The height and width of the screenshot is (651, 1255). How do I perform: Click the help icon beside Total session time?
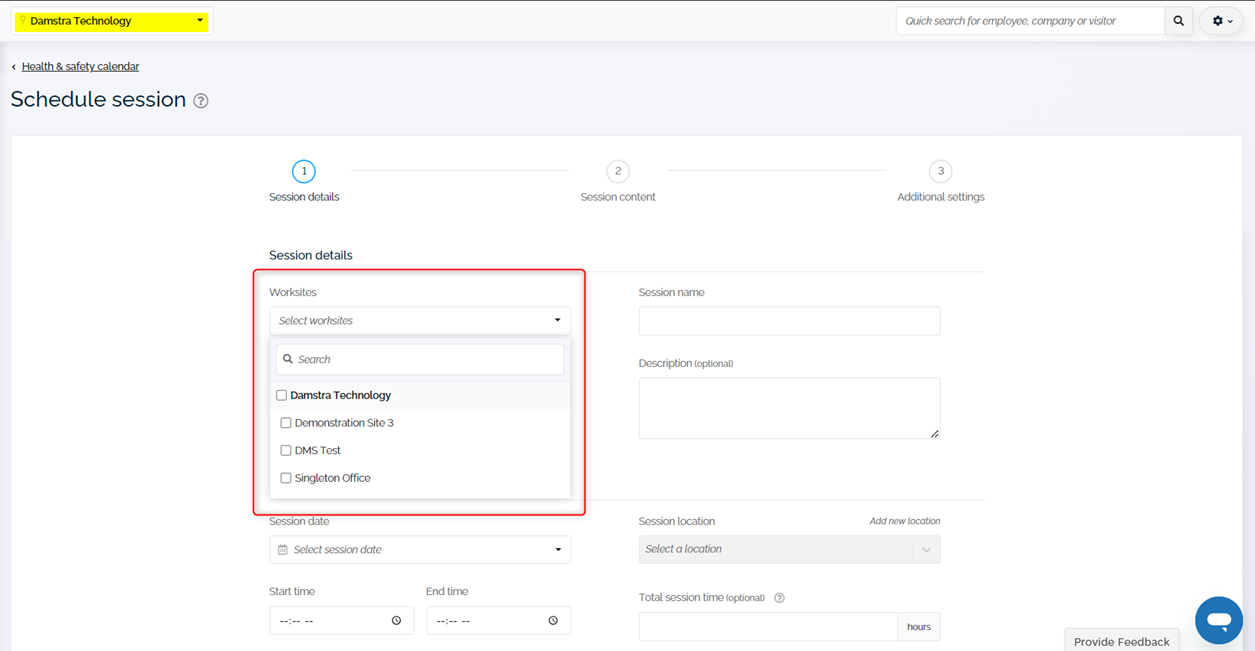pos(779,598)
